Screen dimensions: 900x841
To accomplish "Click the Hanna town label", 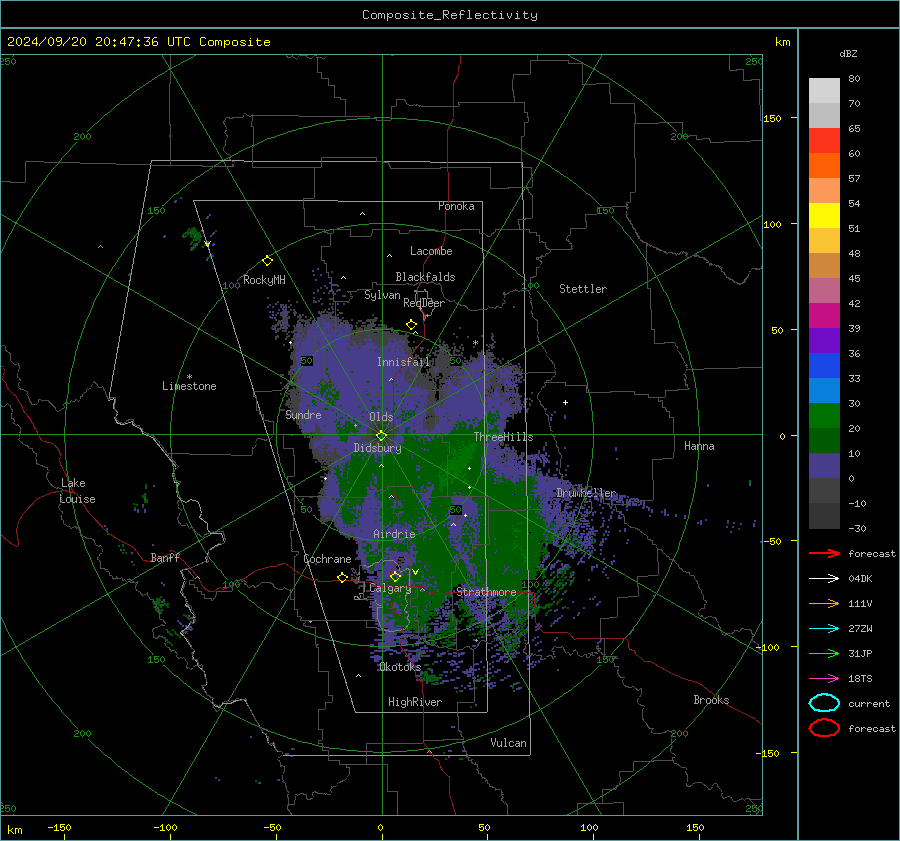I will point(699,446).
